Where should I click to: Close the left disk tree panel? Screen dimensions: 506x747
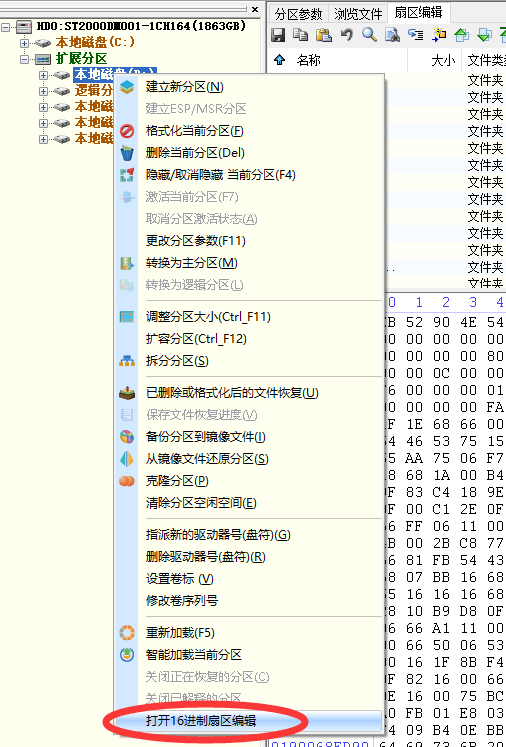pos(255,9)
